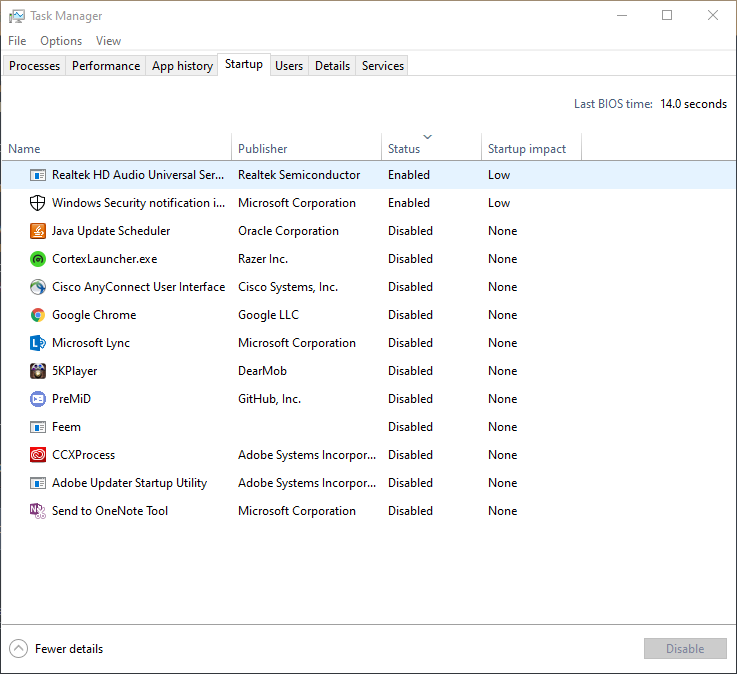Collapse view with Fewer details arrow

tap(18, 649)
